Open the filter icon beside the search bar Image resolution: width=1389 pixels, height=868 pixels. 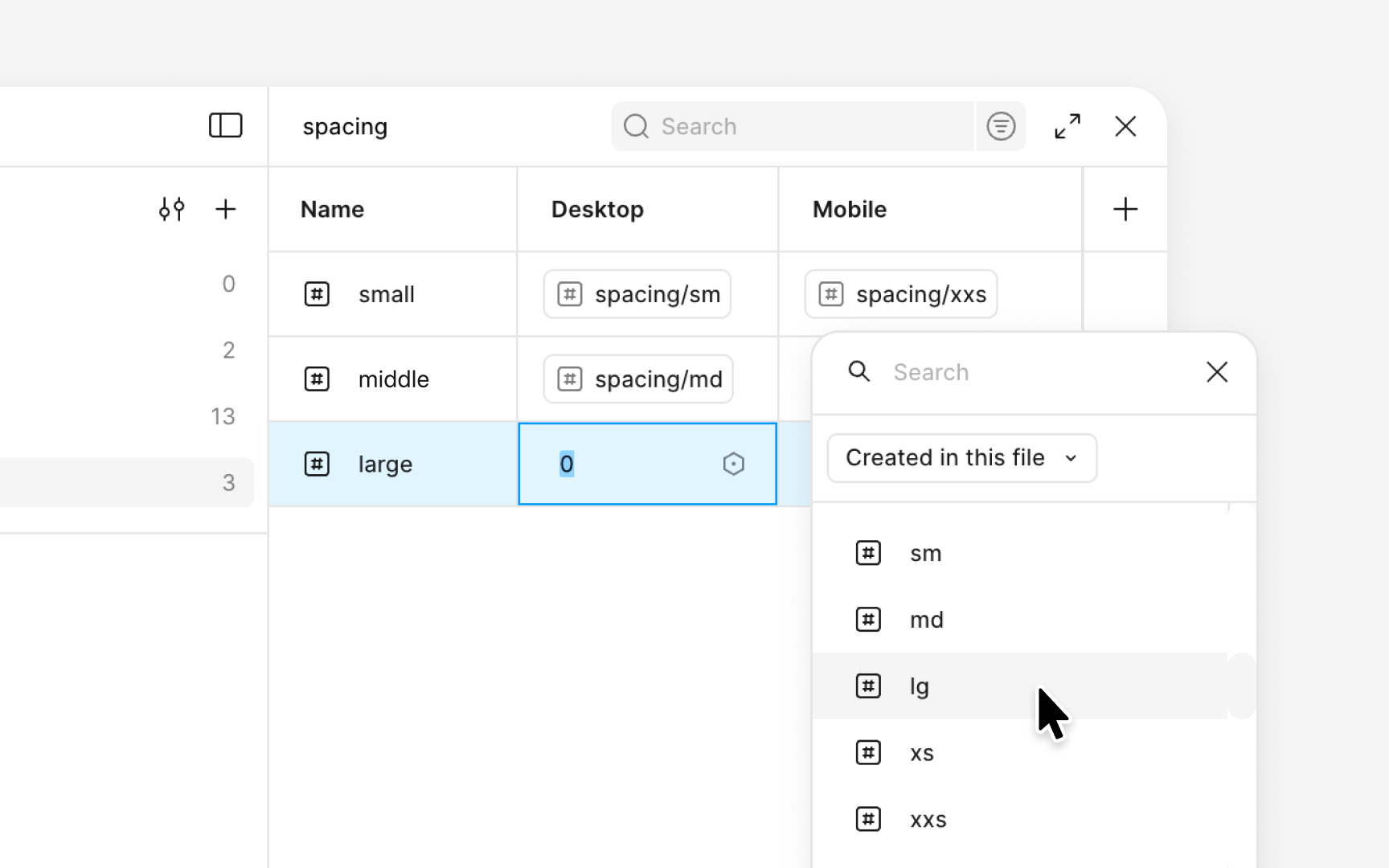coord(1000,126)
